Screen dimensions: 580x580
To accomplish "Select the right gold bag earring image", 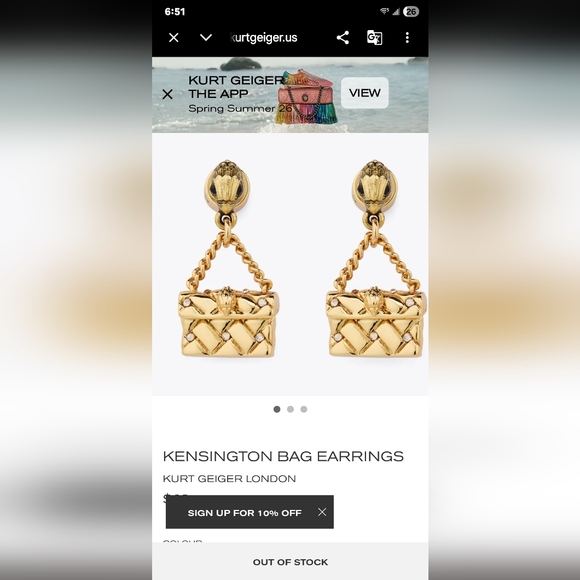I will point(375,259).
